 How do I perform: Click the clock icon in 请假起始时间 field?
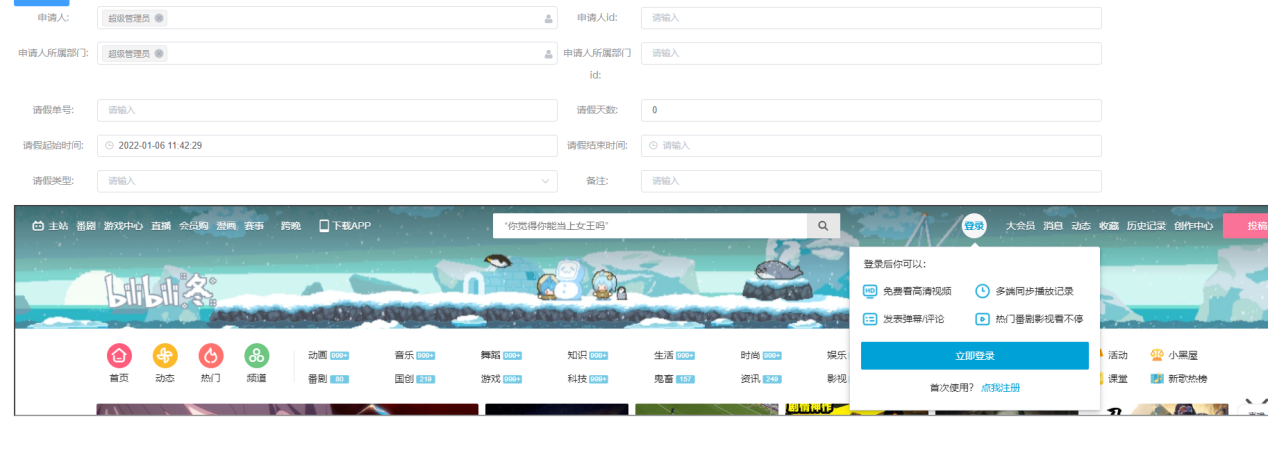point(110,146)
